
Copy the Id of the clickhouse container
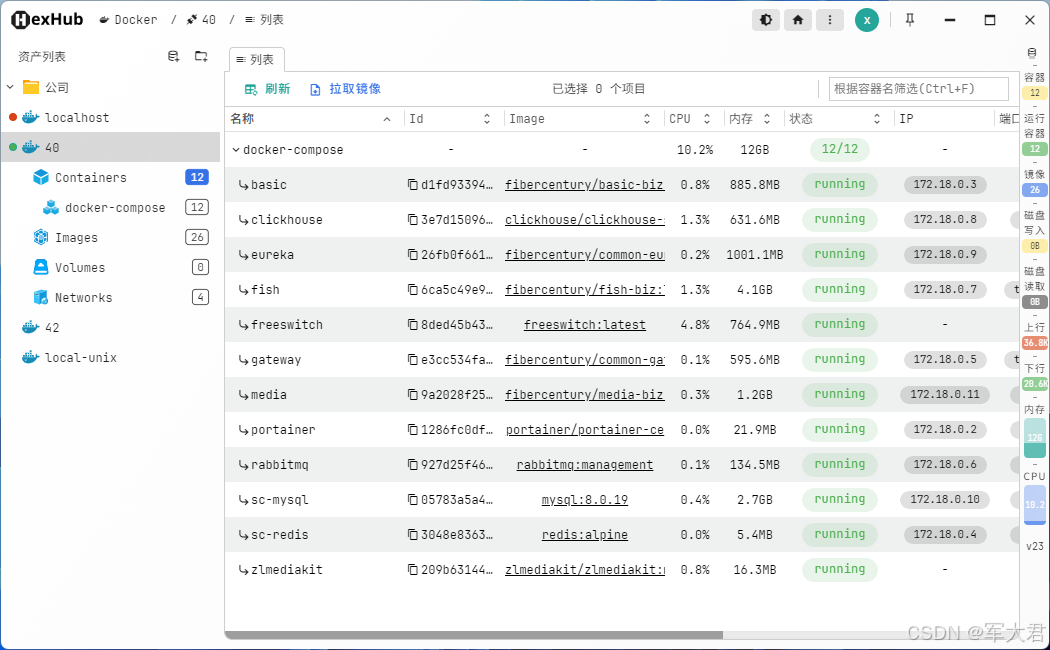coord(412,220)
